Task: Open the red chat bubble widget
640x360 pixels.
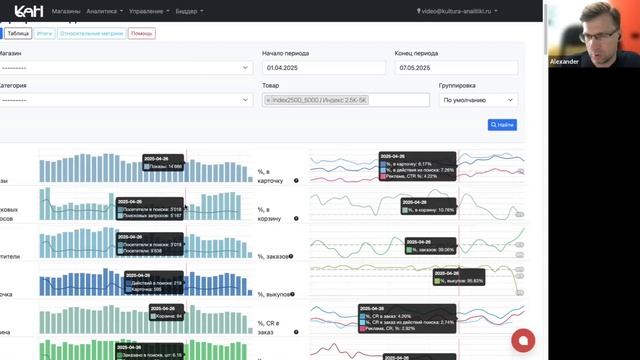Action: [x=523, y=340]
